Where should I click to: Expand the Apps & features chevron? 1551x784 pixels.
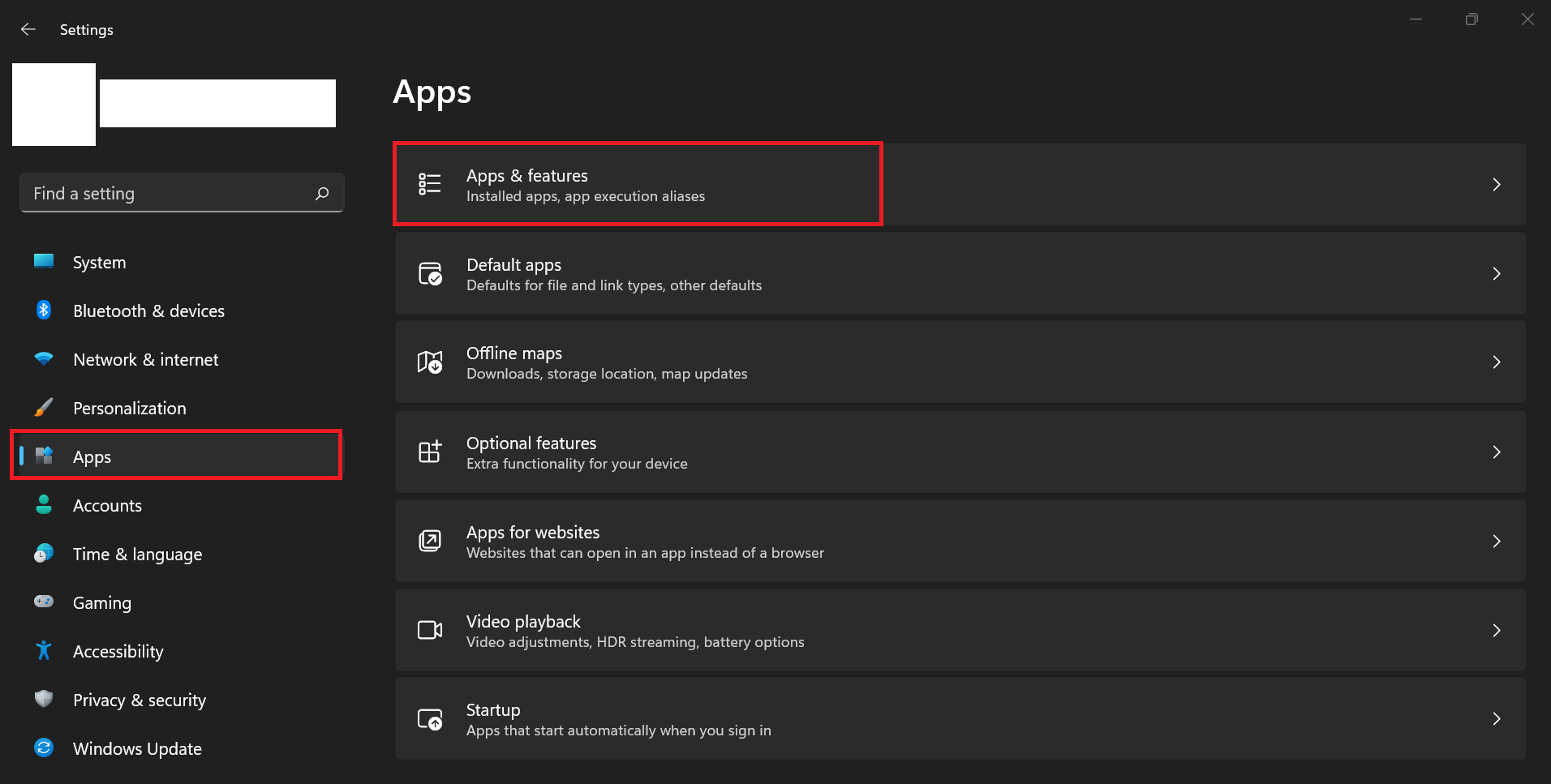tap(1497, 184)
